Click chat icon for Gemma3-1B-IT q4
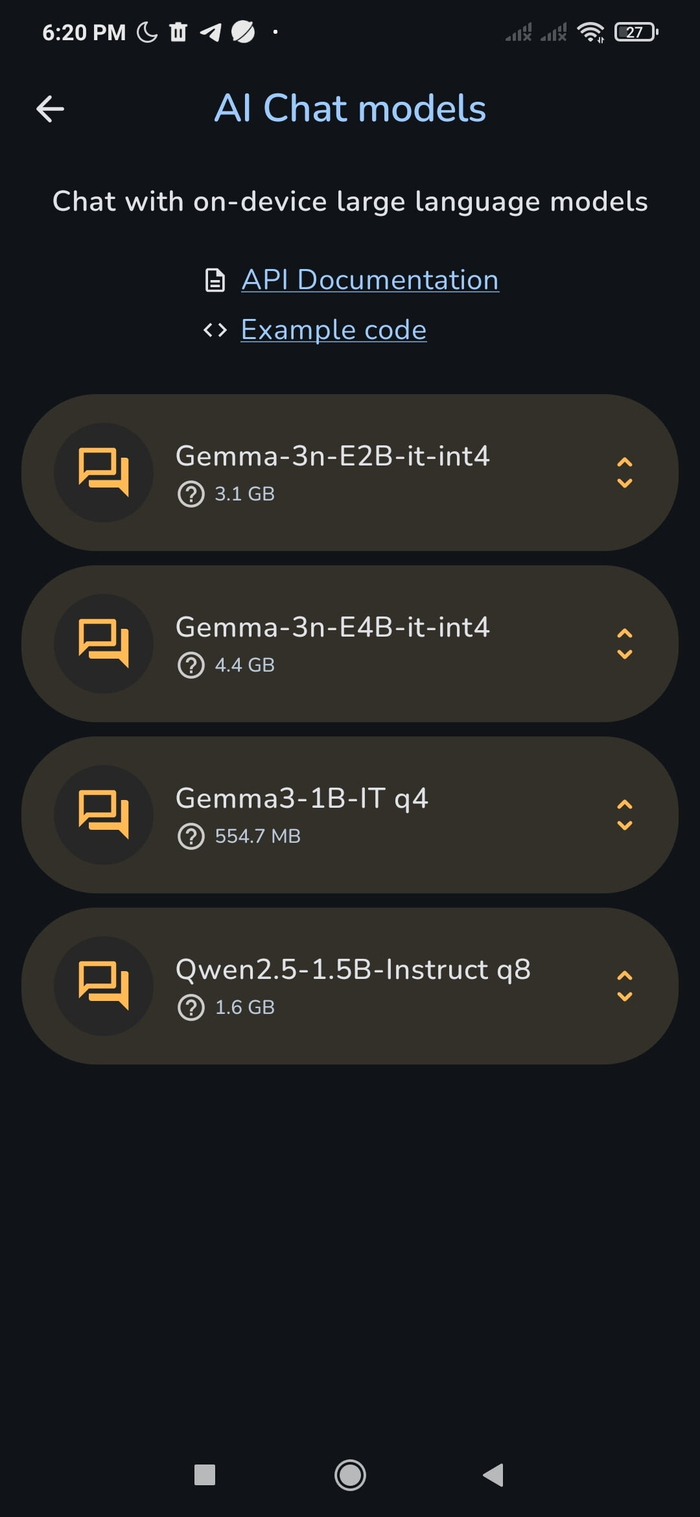Viewport: 700px width, 1517px height. (x=104, y=814)
